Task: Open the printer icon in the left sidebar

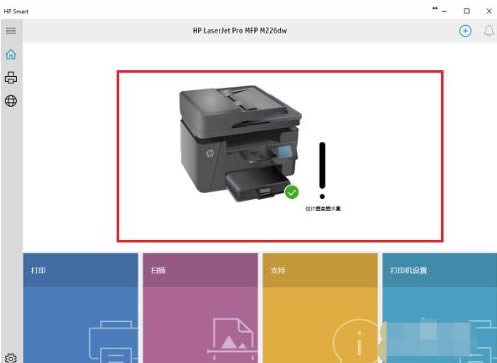Action: (11, 78)
